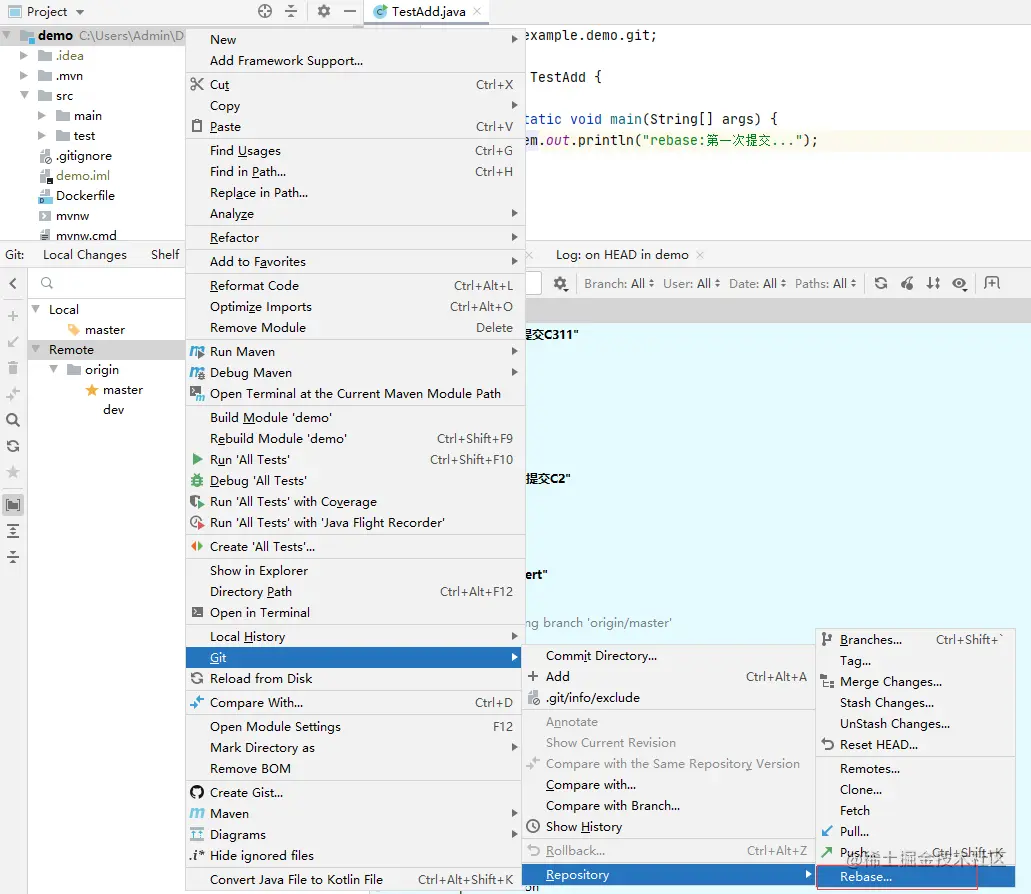1031x894 pixels.
Task: Collapse the origin remote node
Action: click(x=54, y=369)
